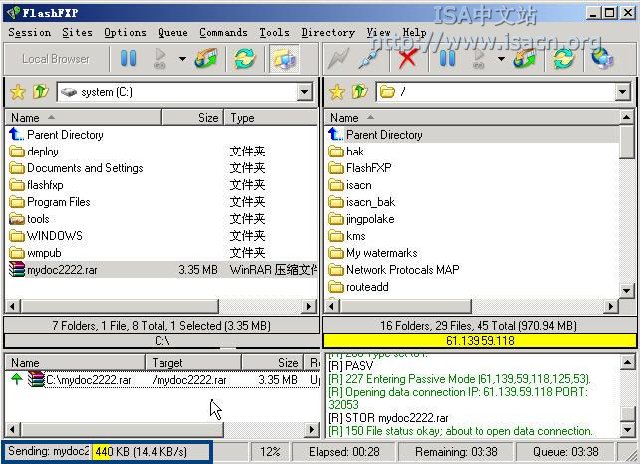
Task: Open the remote path dropdown arrow
Action: [x=622, y=92]
